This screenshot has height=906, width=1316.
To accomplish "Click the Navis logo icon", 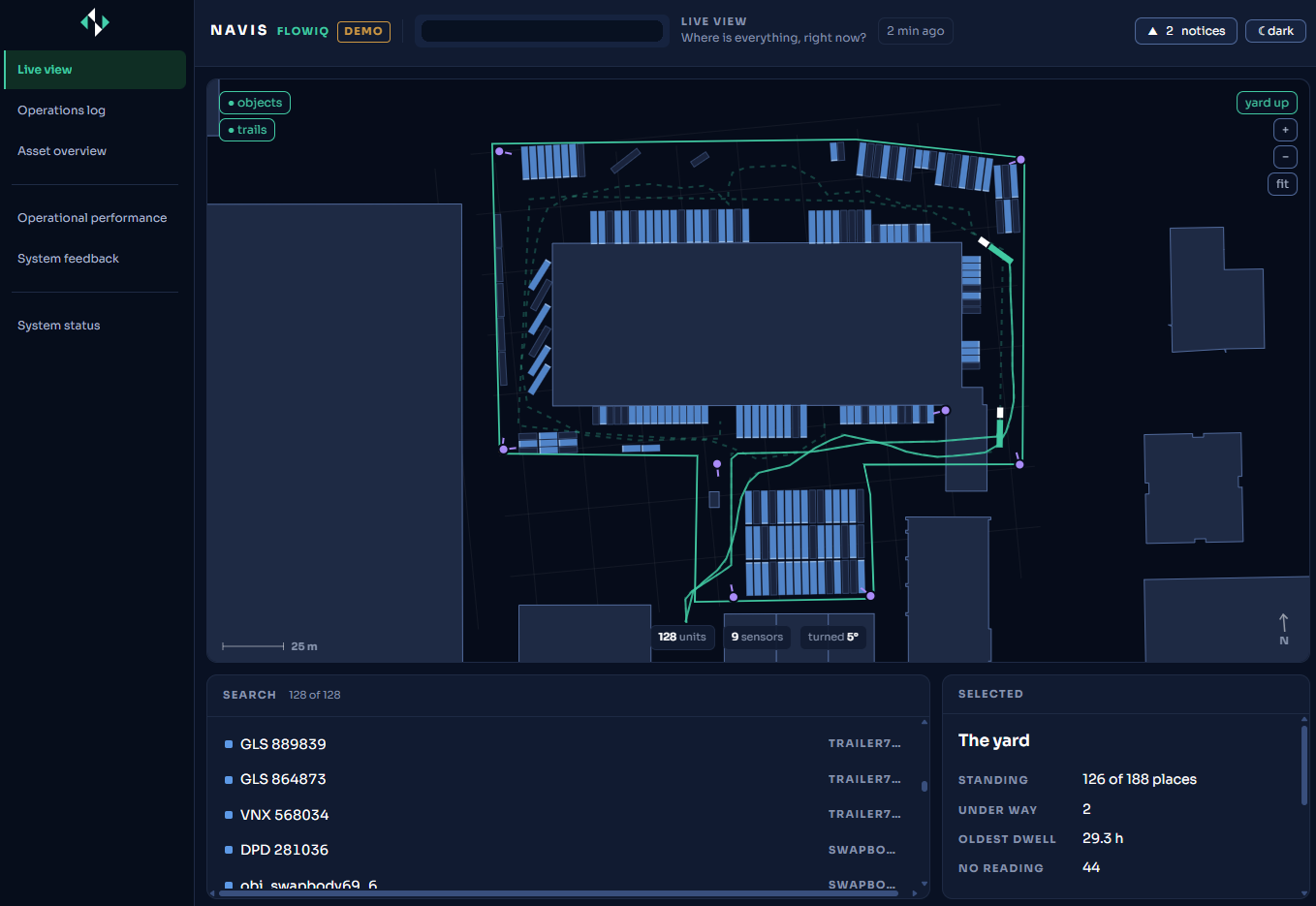I will tap(95, 22).
